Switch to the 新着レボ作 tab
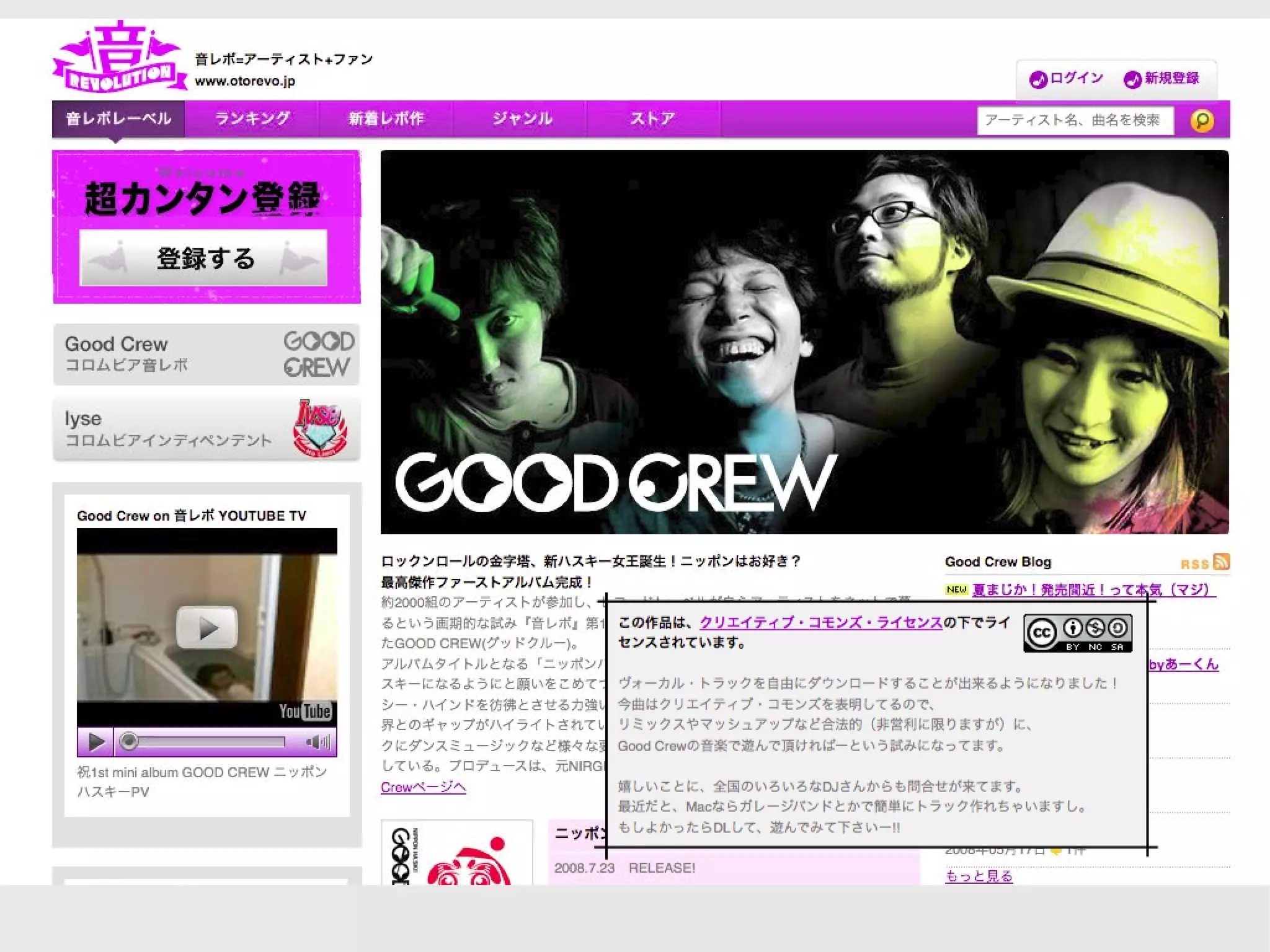Image resolution: width=1270 pixels, height=952 pixels. 386,119
